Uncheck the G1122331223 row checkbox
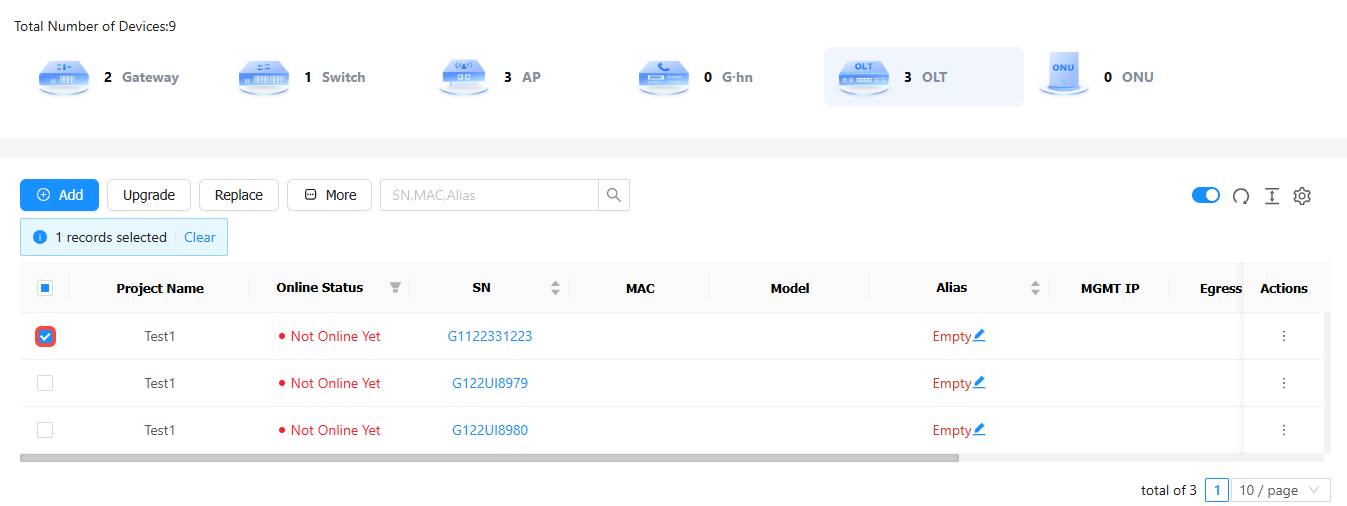Viewport: 1347px width, 506px height. 45,337
